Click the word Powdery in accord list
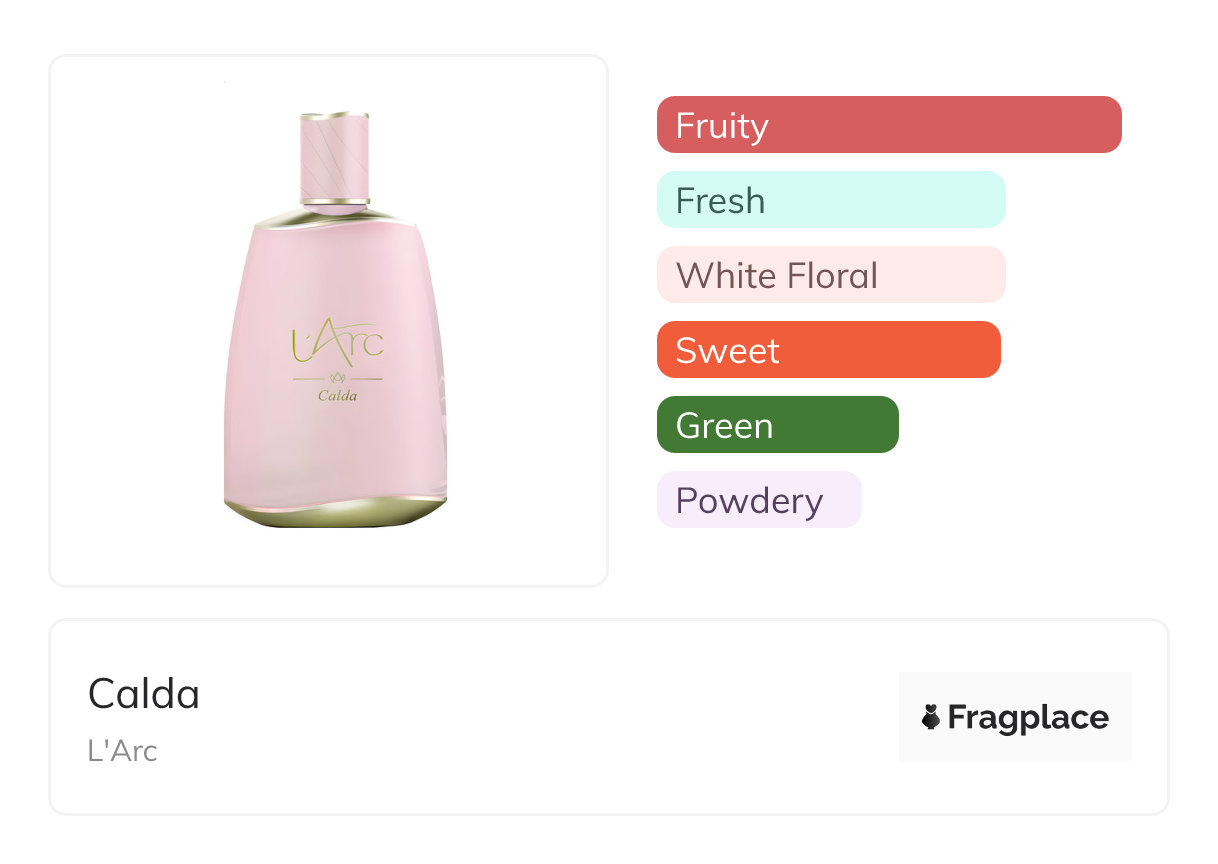 [749, 501]
